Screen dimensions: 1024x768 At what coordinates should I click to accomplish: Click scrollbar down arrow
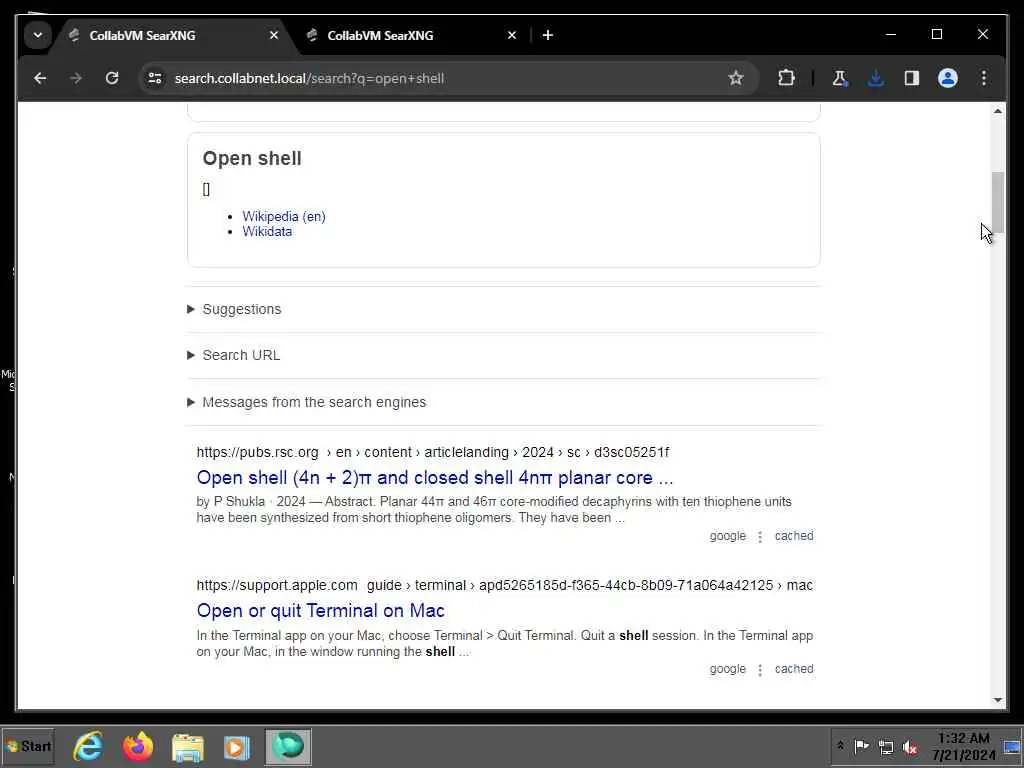point(997,700)
